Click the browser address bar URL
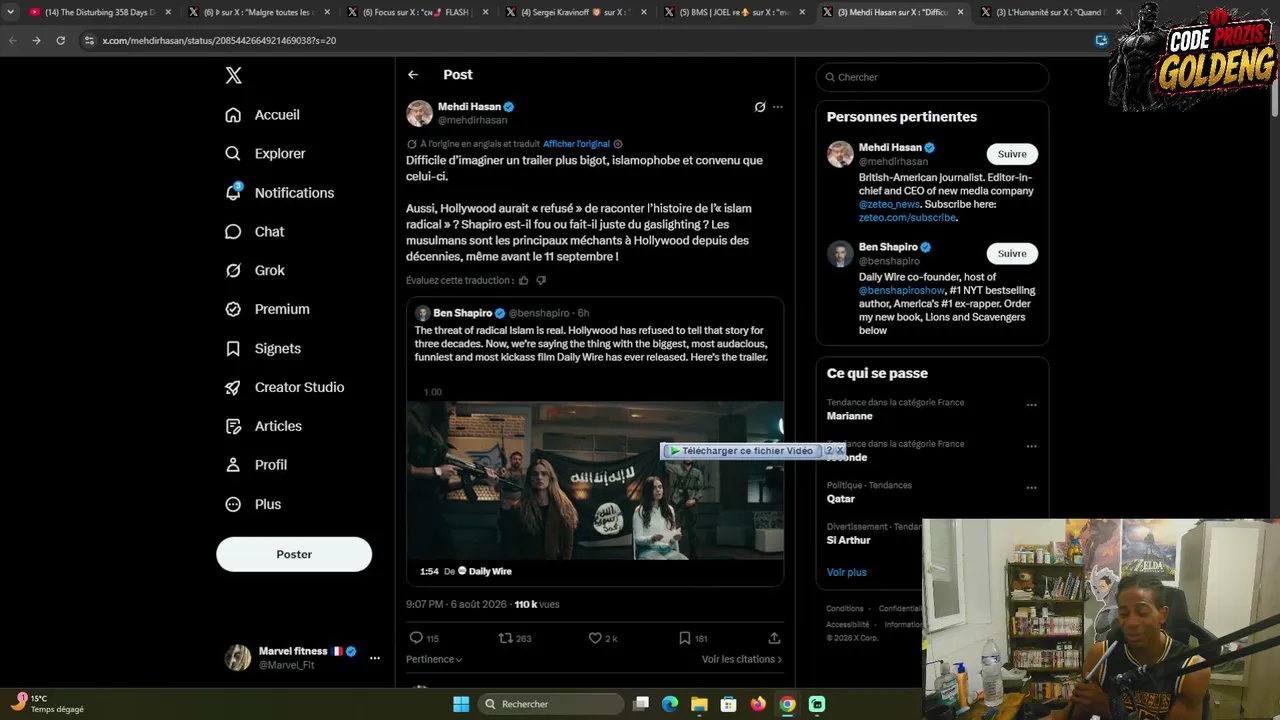 (x=219, y=40)
